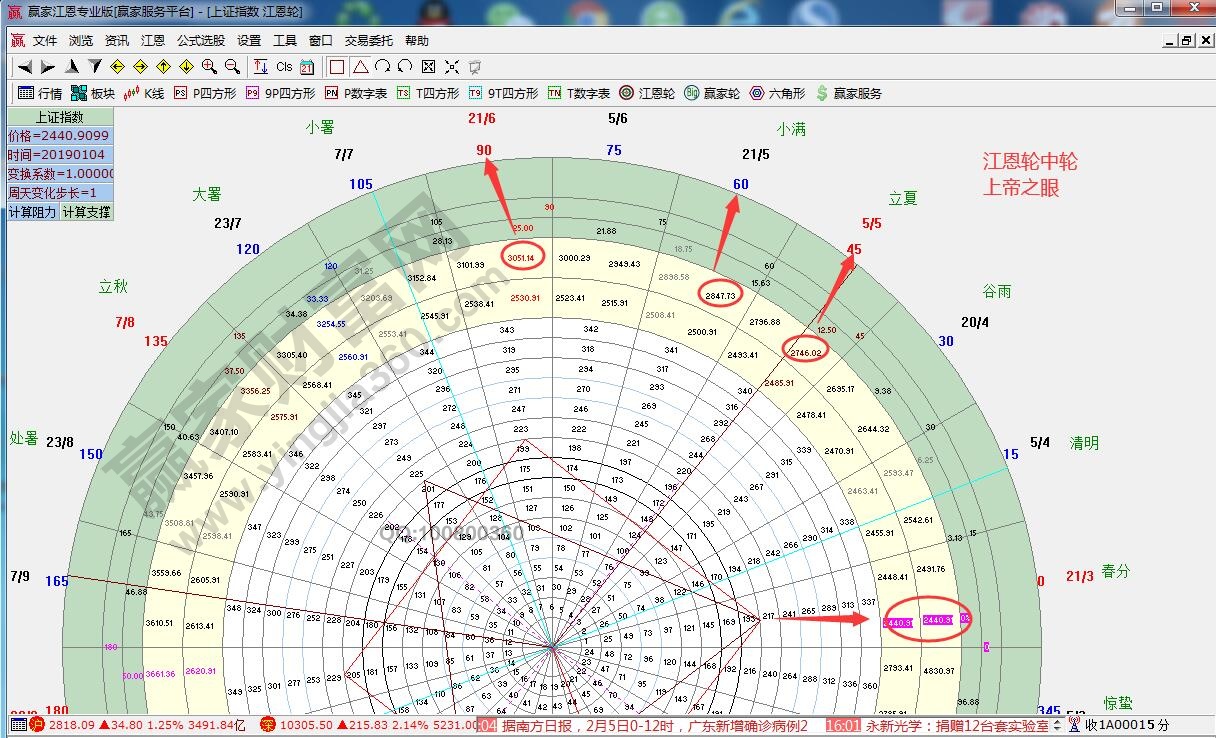This screenshot has height=738, width=1216.
Task: Click the 行情 market quotes icon
Action: [x=40, y=93]
